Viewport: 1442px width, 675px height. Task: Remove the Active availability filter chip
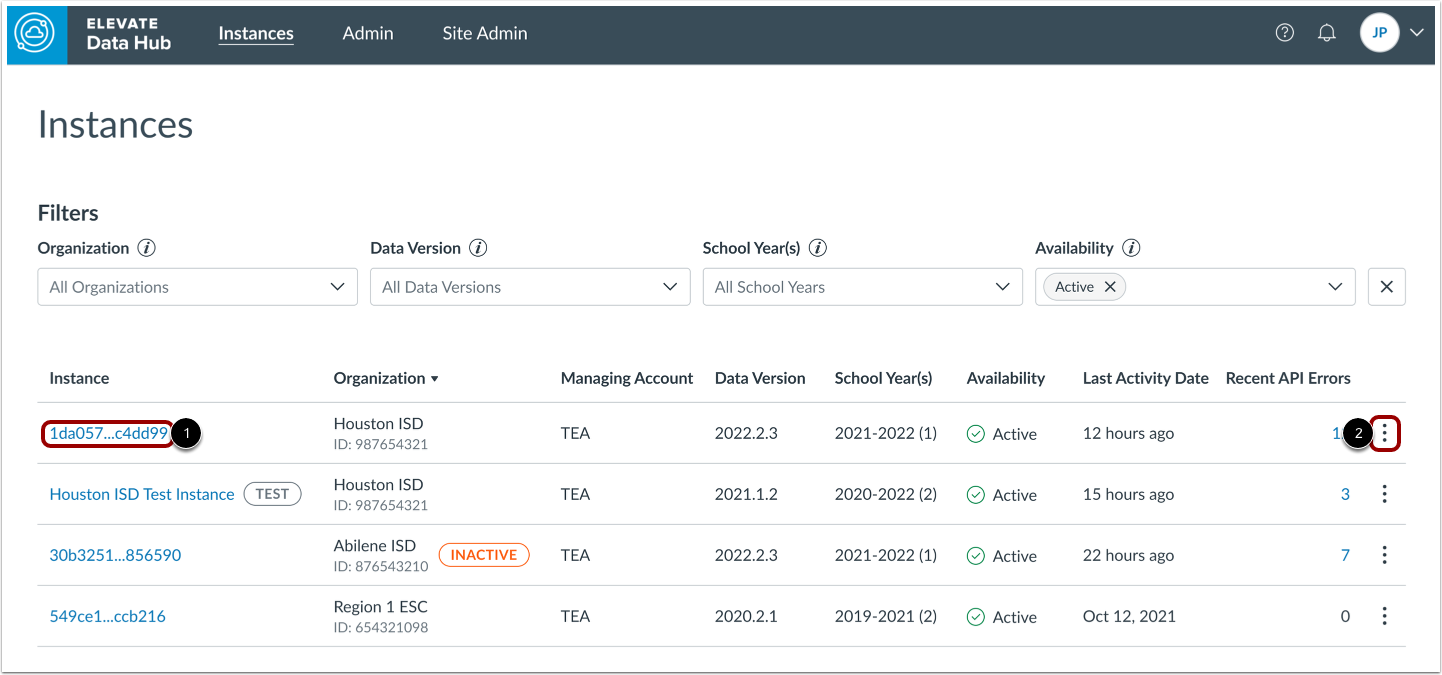(1110, 287)
